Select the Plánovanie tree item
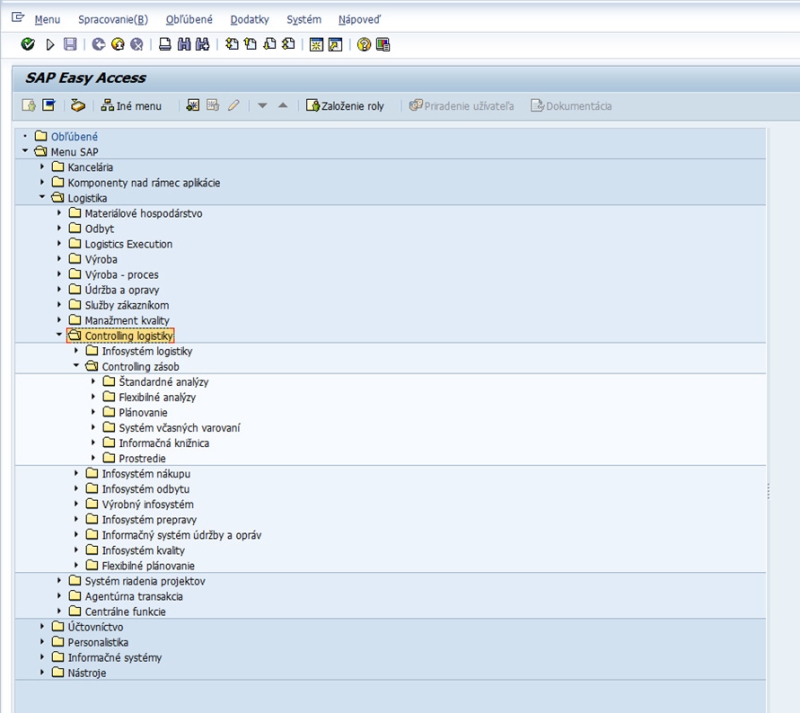 click(x=143, y=412)
